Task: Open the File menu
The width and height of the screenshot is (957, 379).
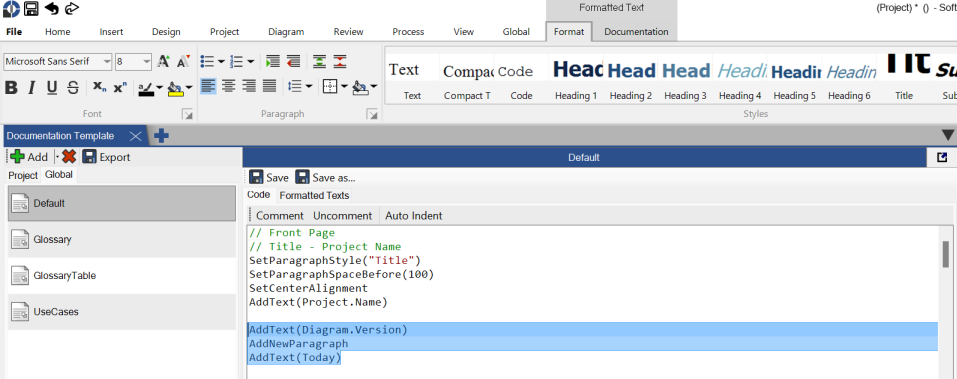Action: 14,32
